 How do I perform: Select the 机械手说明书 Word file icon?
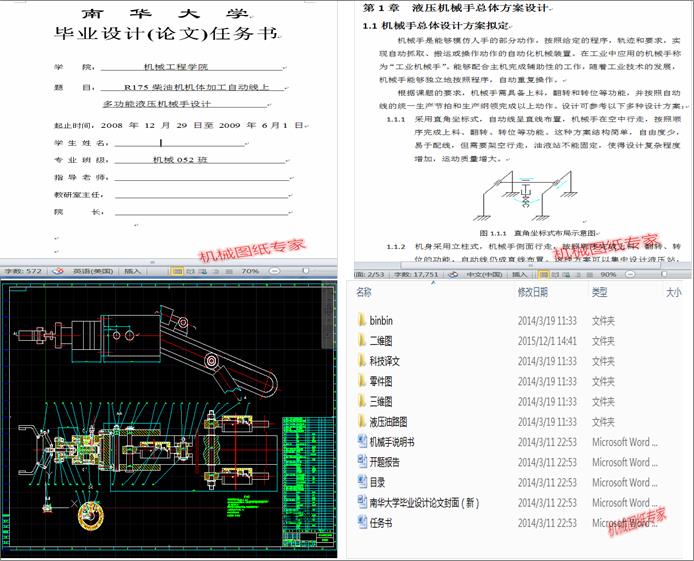point(362,441)
